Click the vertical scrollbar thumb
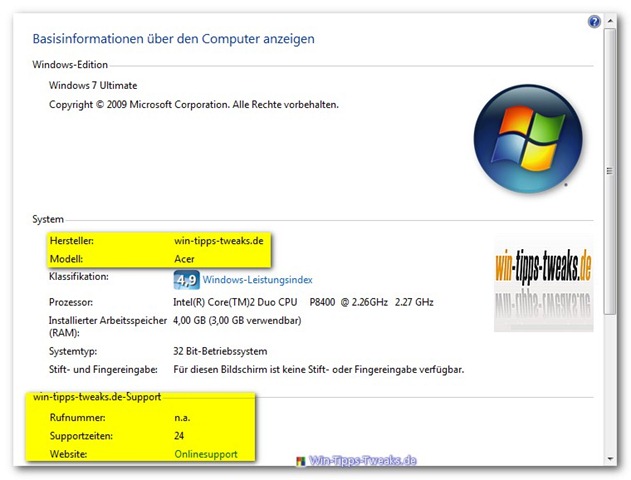The image size is (631, 480). coord(610,171)
